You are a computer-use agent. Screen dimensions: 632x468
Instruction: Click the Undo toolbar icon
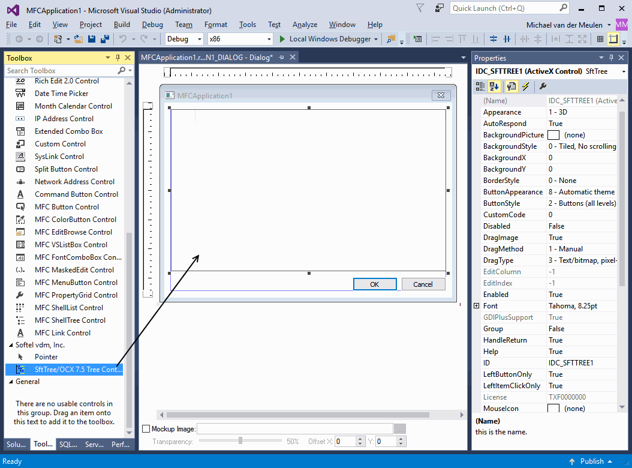[123, 39]
